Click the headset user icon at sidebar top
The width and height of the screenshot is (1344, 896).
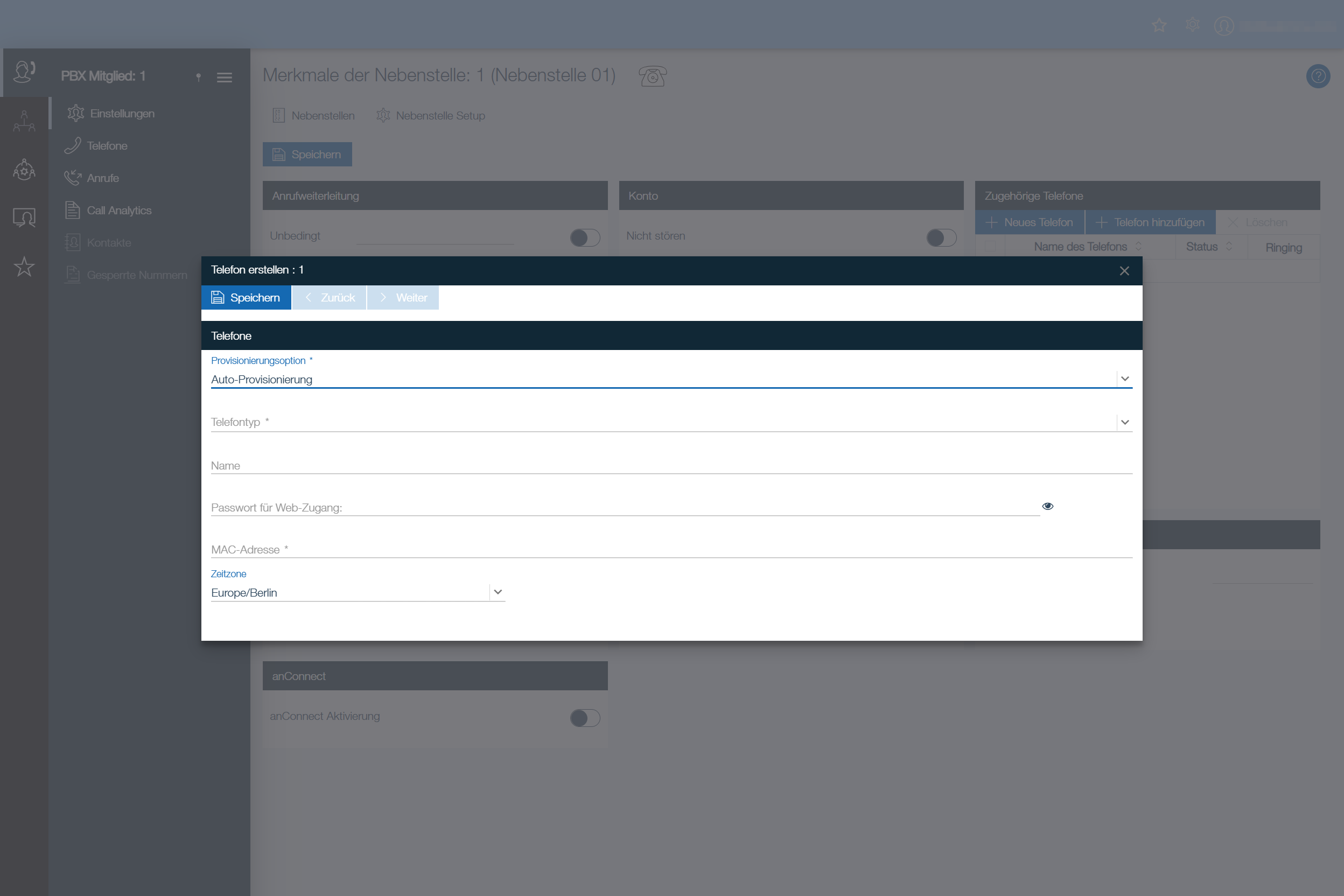coord(25,73)
